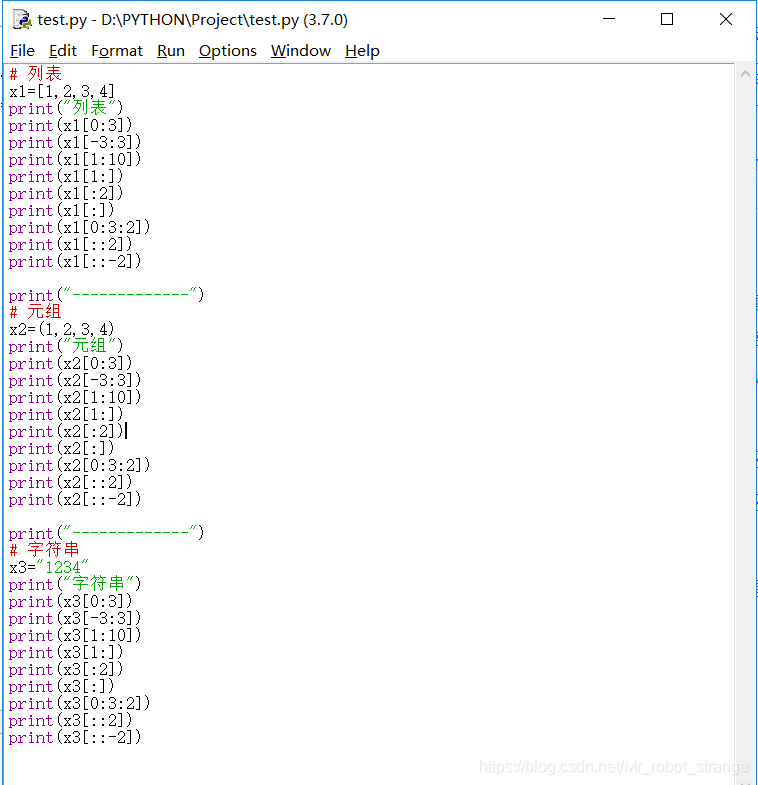
Task: Click the line print(x3[0:3])
Action: tap(70, 601)
